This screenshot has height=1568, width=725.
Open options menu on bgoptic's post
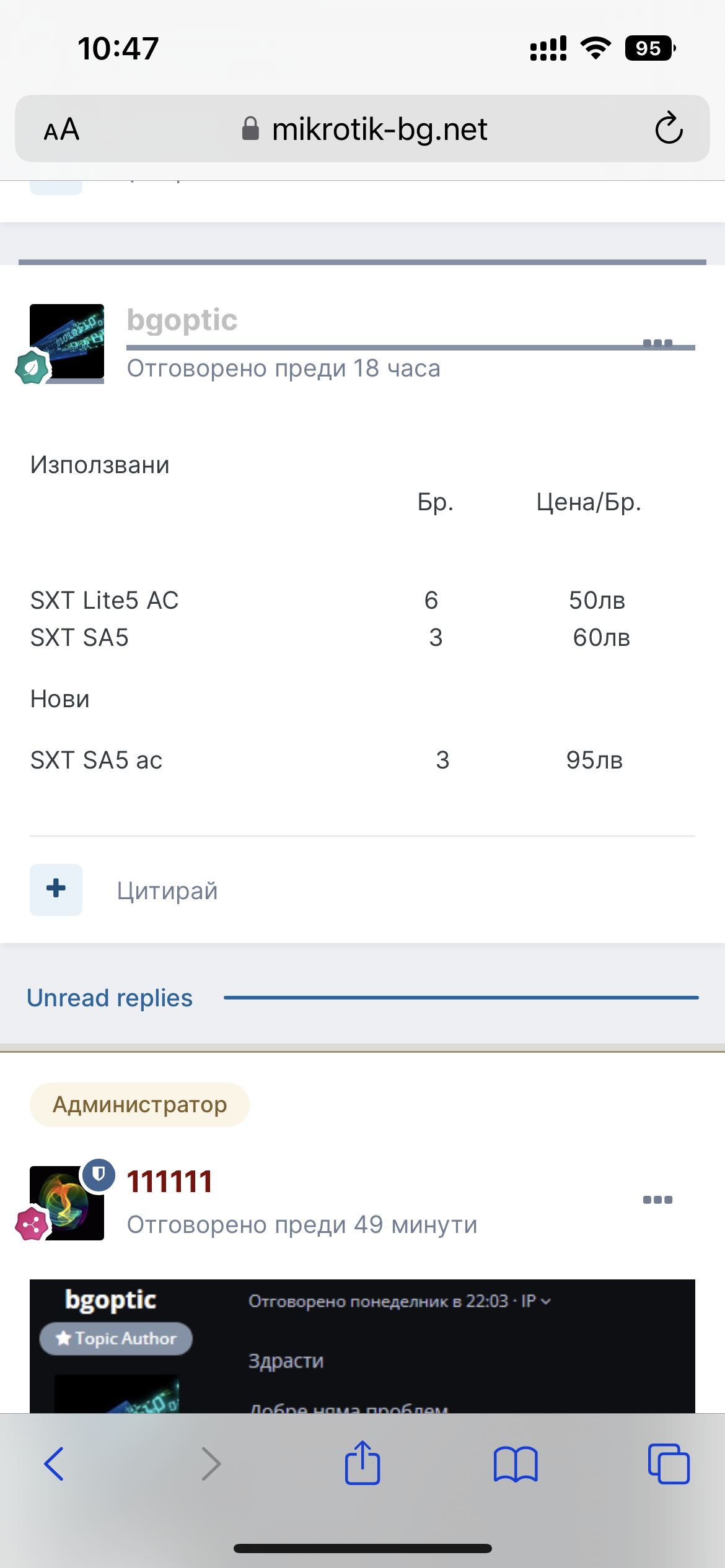[x=657, y=343]
